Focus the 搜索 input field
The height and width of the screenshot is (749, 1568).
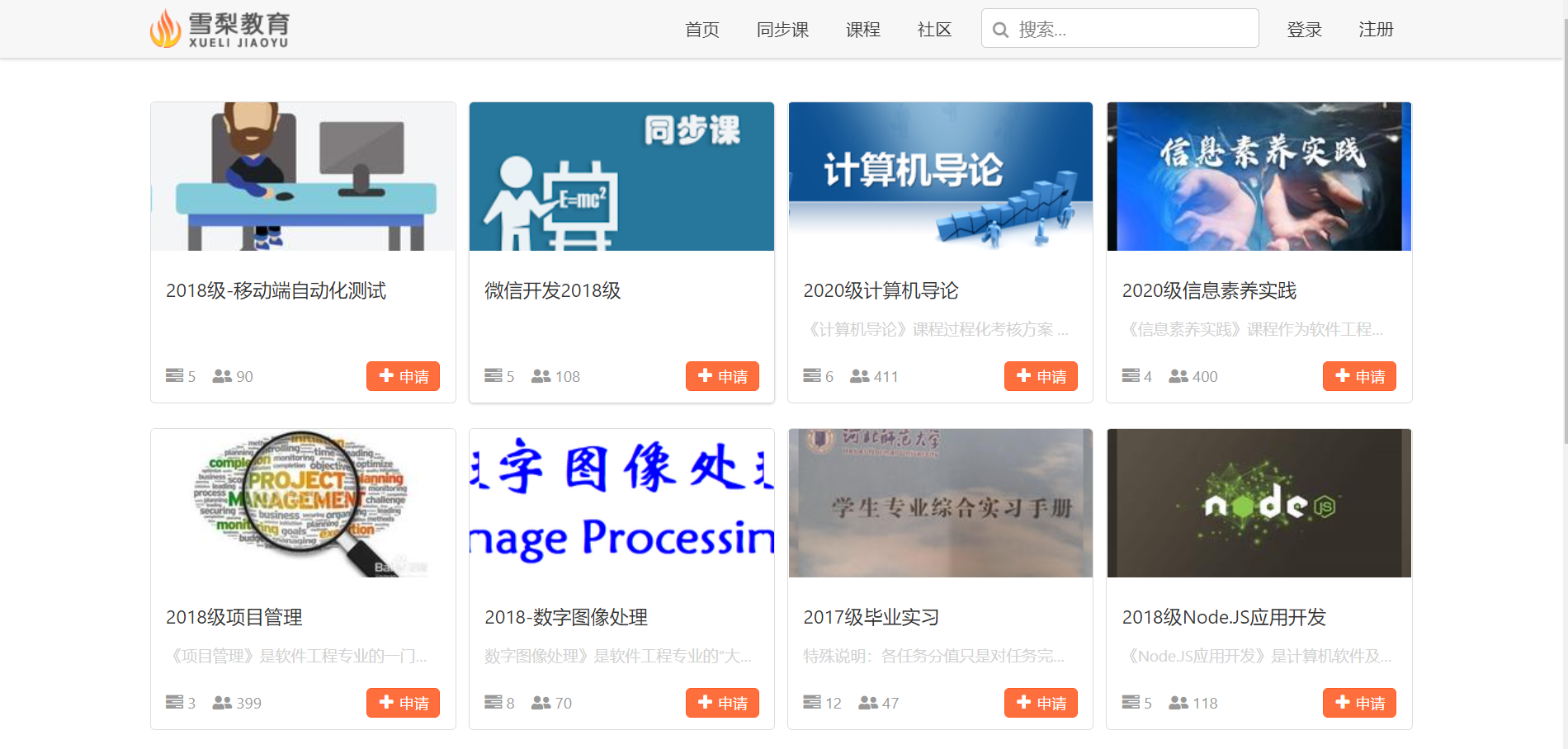coord(1120,29)
